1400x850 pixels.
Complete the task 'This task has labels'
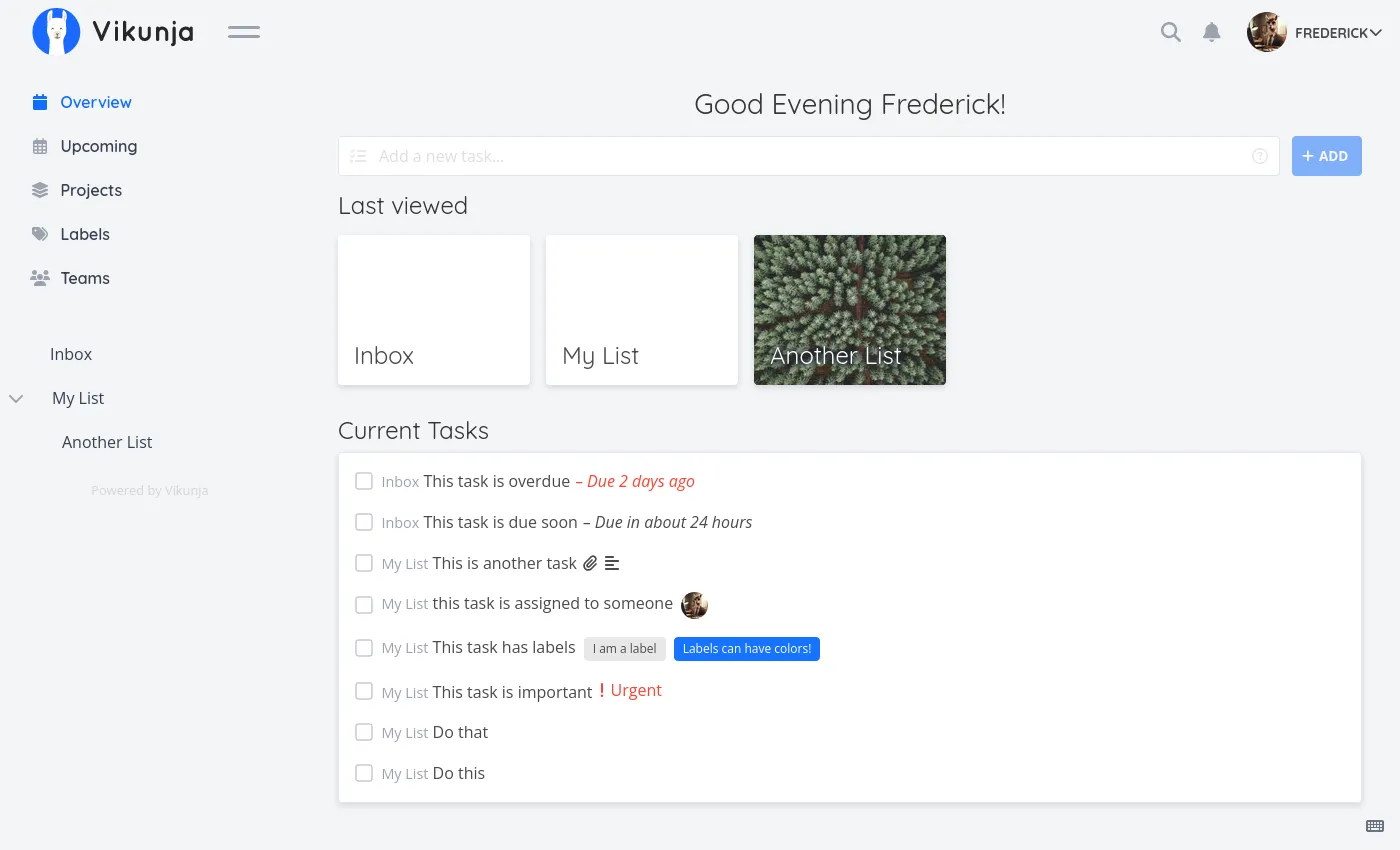click(364, 648)
